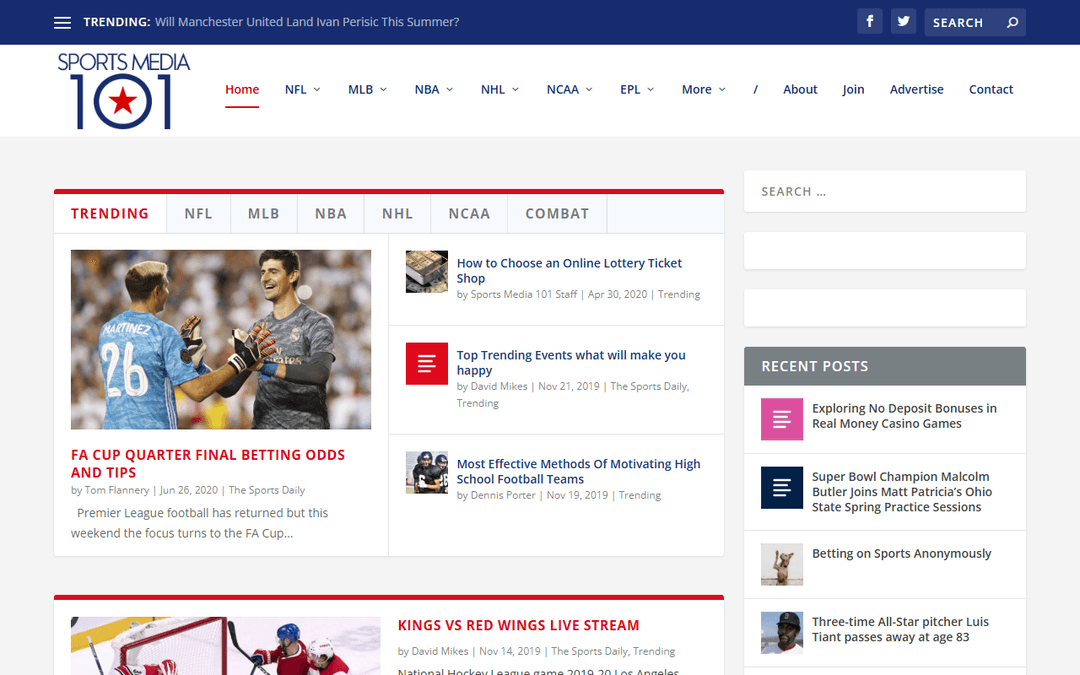Viewport: 1080px width, 675px height.
Task: Open red document icon for Top Trending Events
Action: (x=426, y=363)
